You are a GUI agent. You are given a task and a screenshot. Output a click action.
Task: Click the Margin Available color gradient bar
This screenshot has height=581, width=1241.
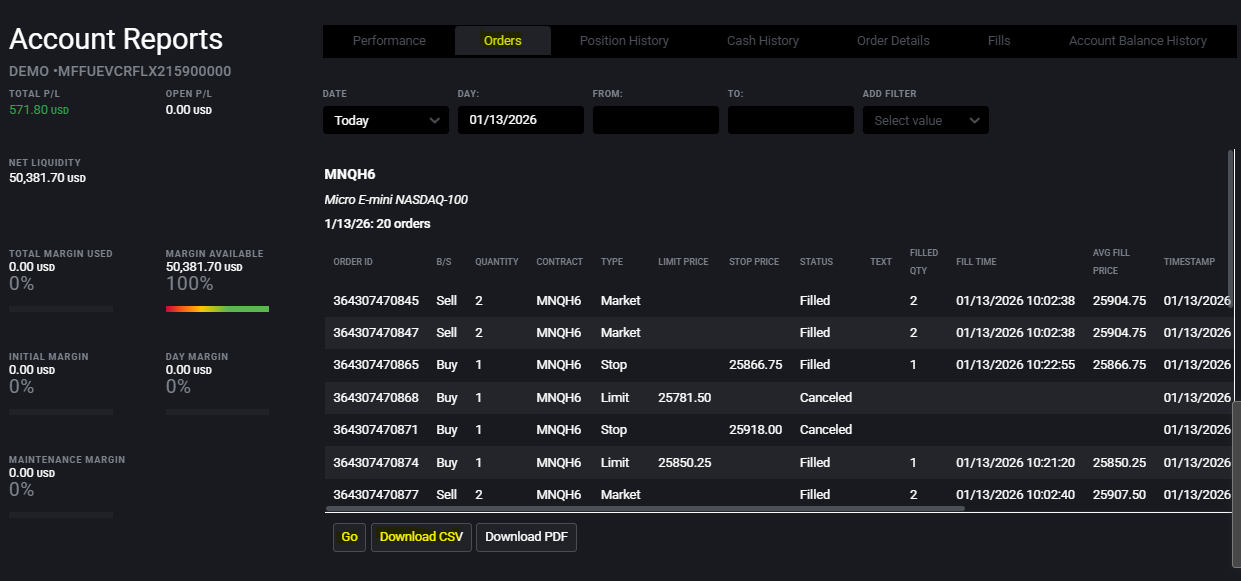pyautogui.click(x=217, y=309)
